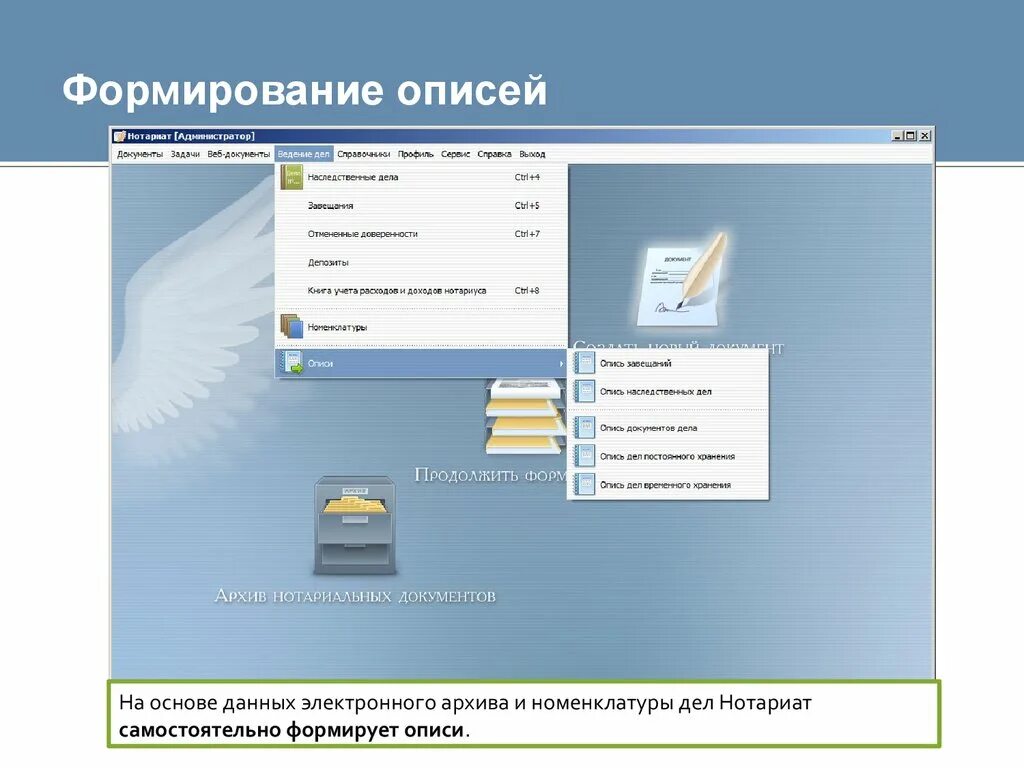The width and height of the screenshot is (1024, 768).
Task: Click Продолжить формирование label
Action: click(490, 475)
